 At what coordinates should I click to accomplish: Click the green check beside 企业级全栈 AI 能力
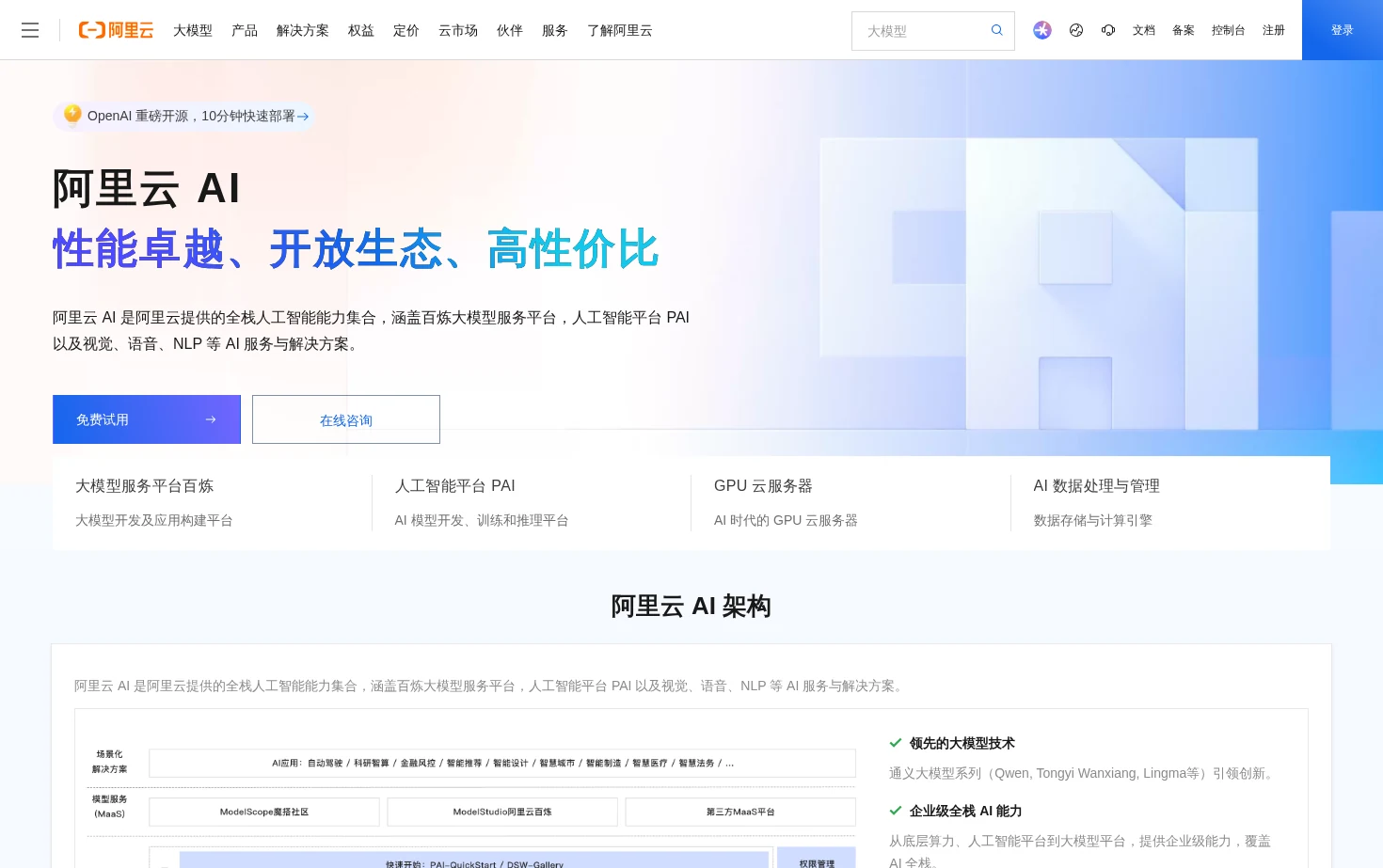pos(896,811)
